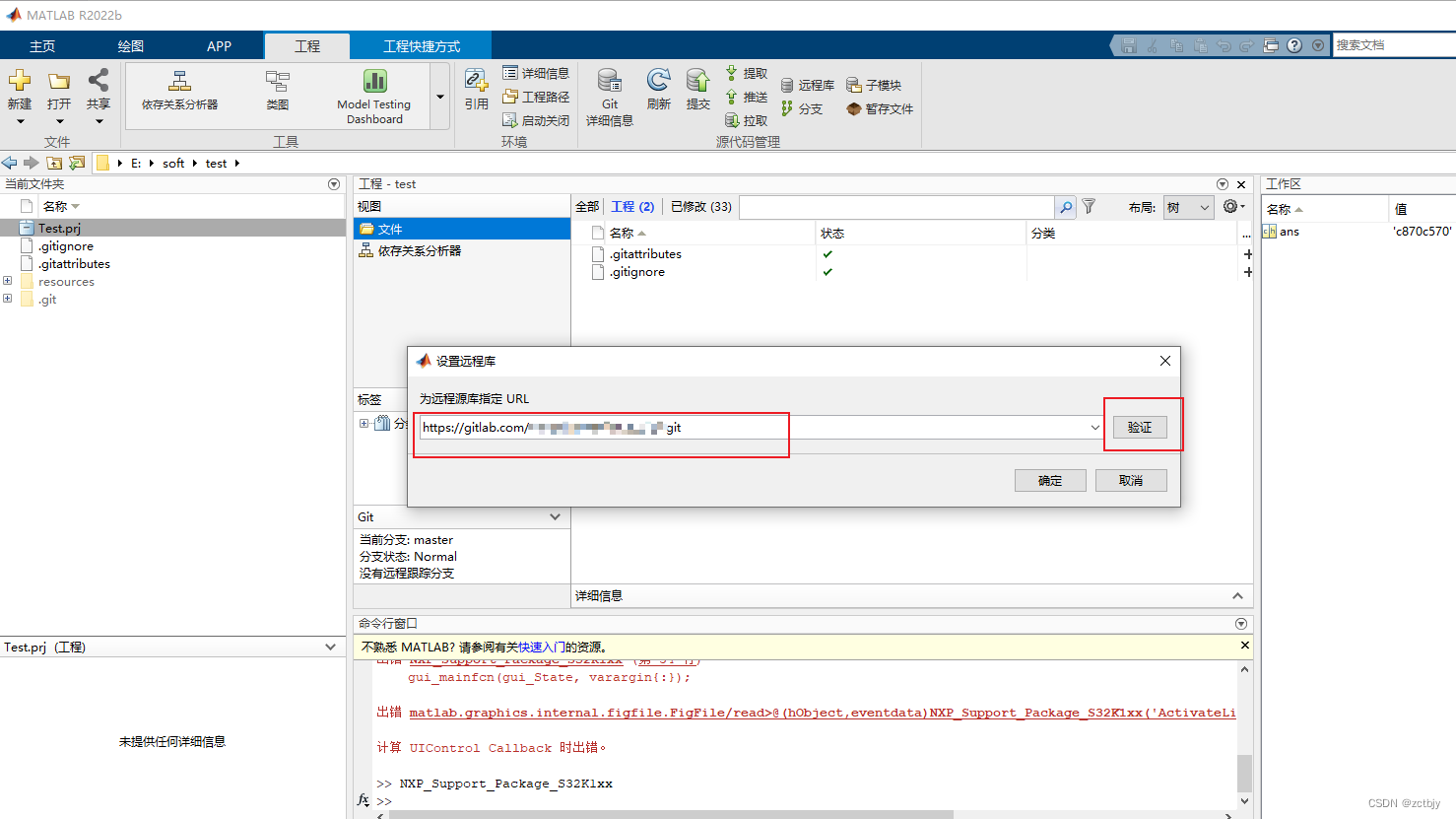
Task: Open the 快速入门 link
Action: coord(542,648)
